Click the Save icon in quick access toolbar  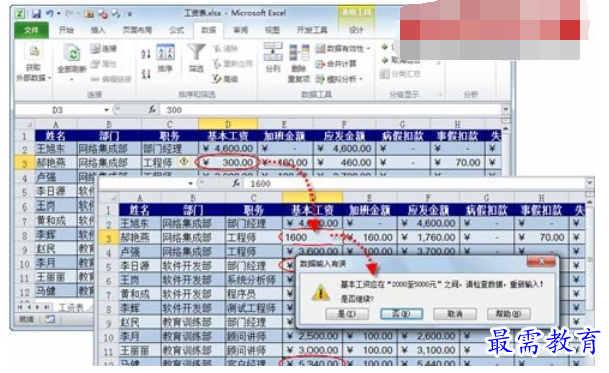36,14
